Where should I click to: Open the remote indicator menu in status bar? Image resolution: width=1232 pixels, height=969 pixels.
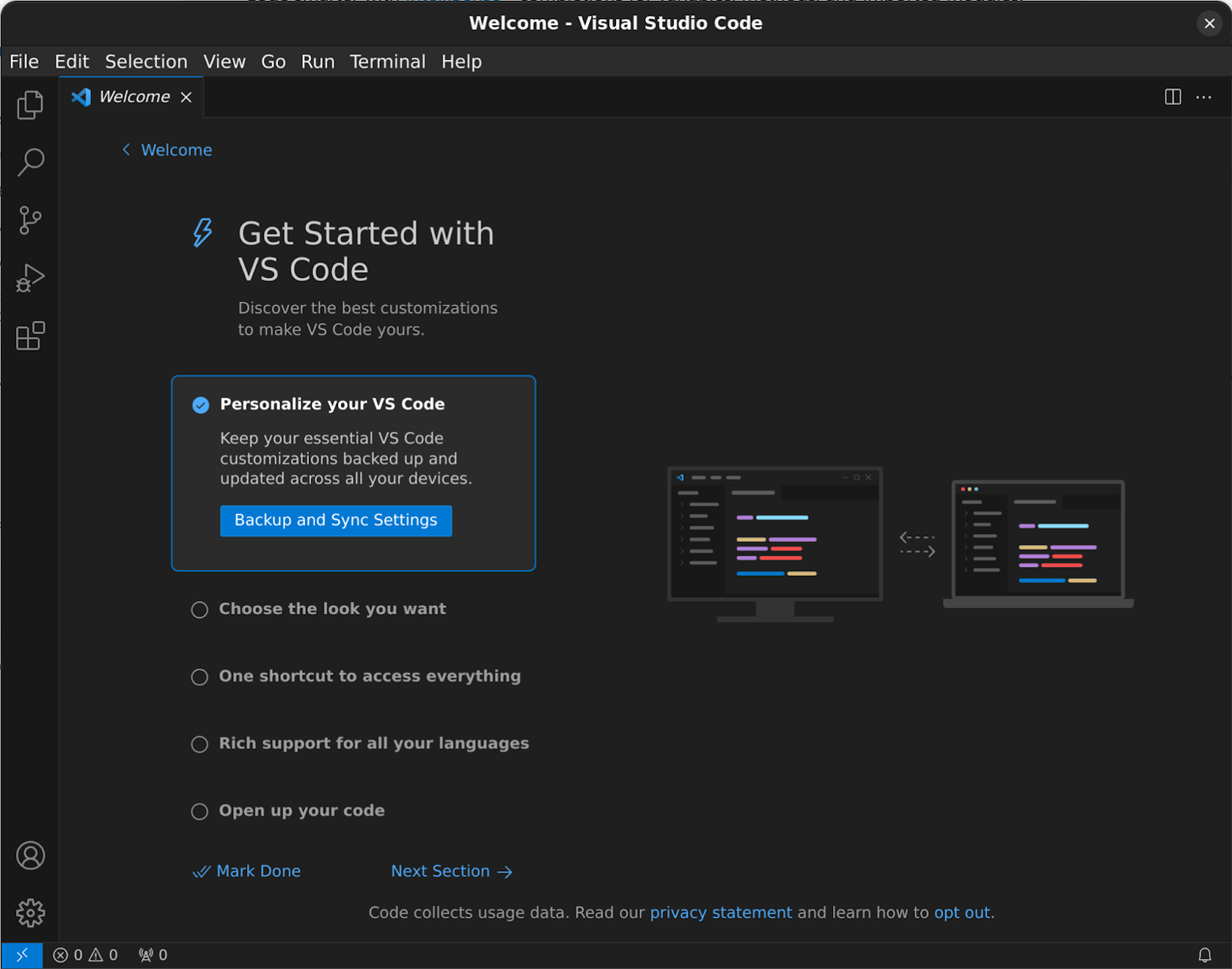pyautogui.click(x=22, y=954)
